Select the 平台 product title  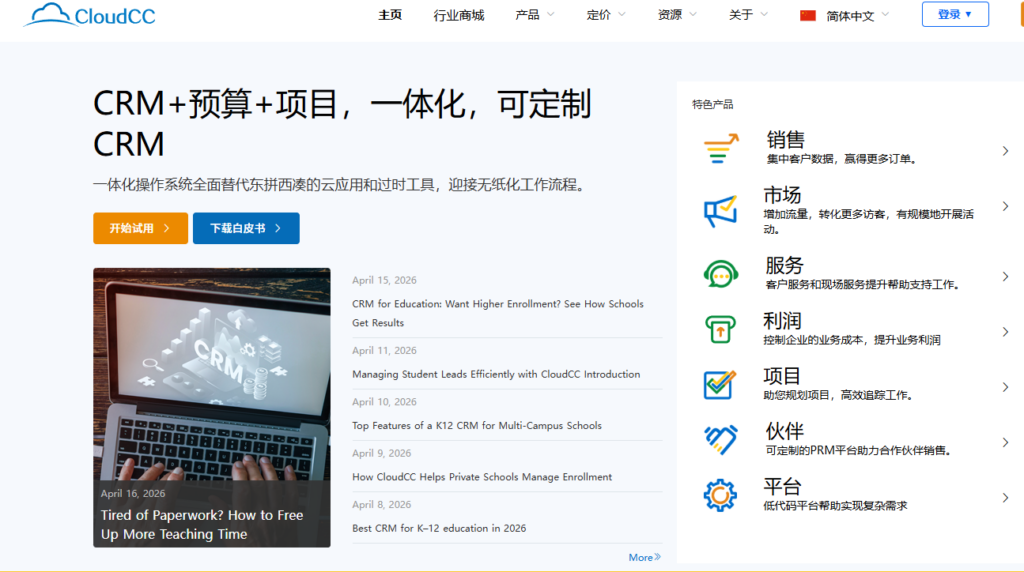782,486
